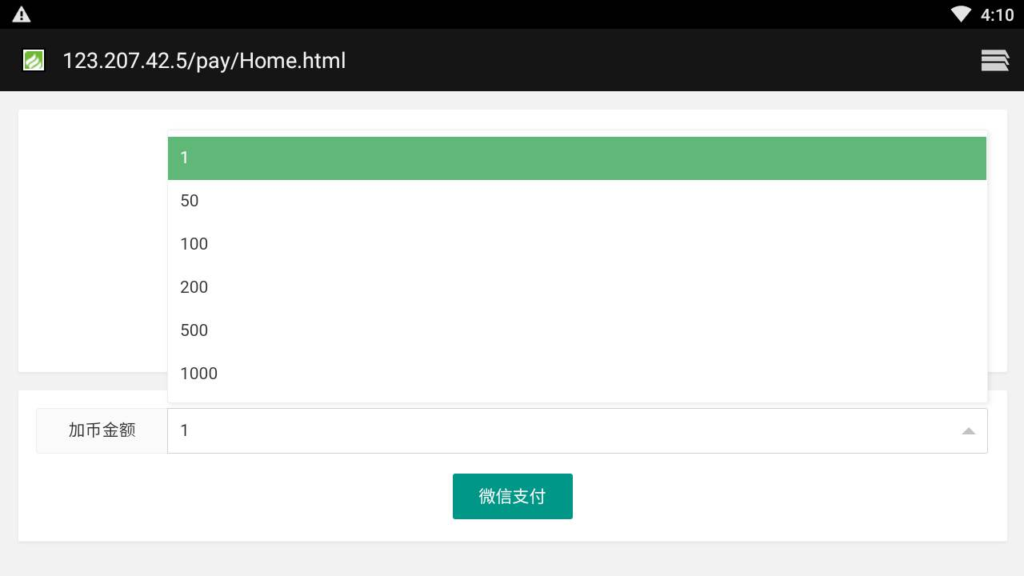Collapse the amount dropdown with its arrow
1024x576 pixels.
pos(968,431)
